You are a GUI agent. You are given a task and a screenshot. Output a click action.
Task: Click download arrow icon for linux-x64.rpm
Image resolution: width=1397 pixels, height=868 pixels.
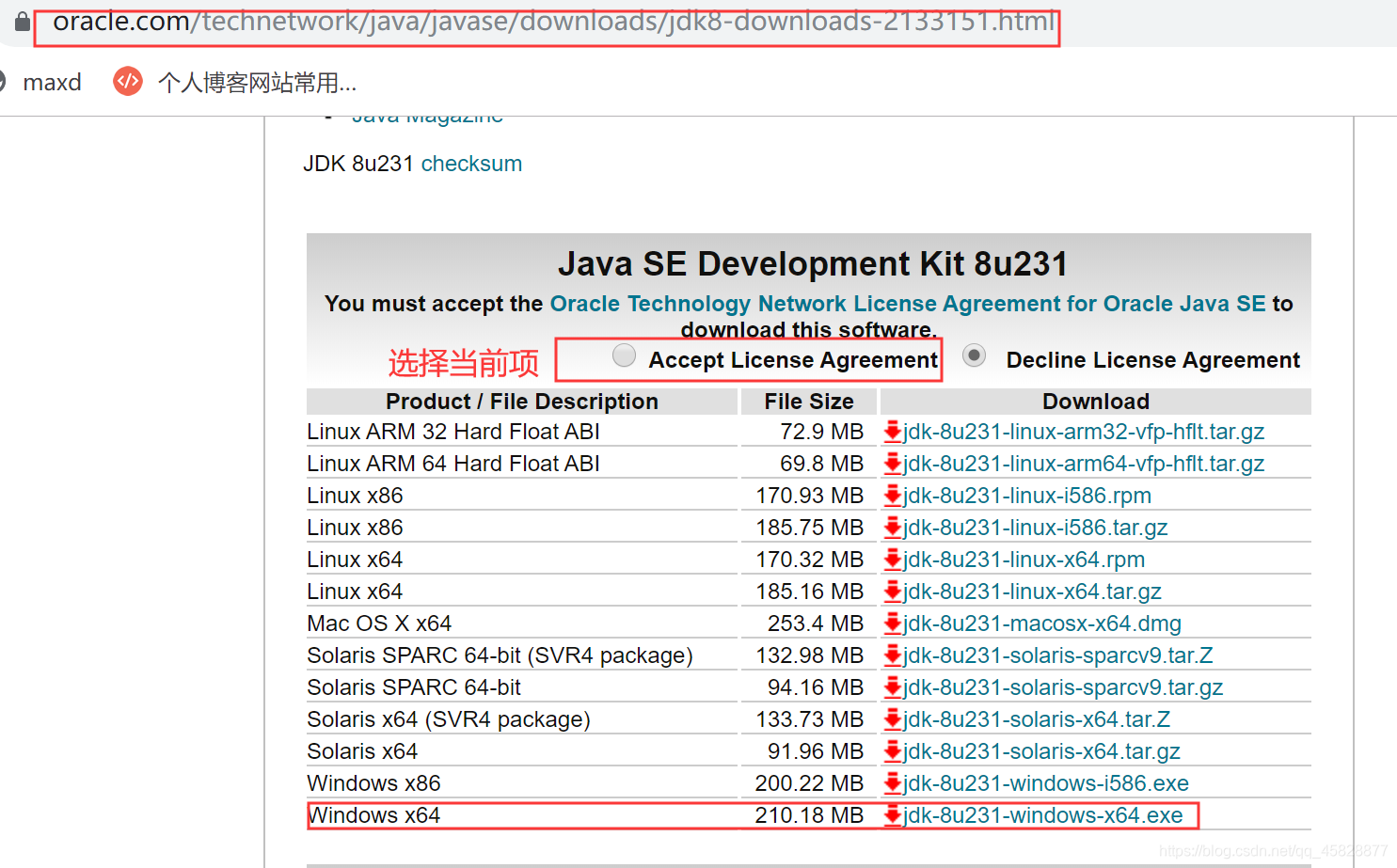893,560
